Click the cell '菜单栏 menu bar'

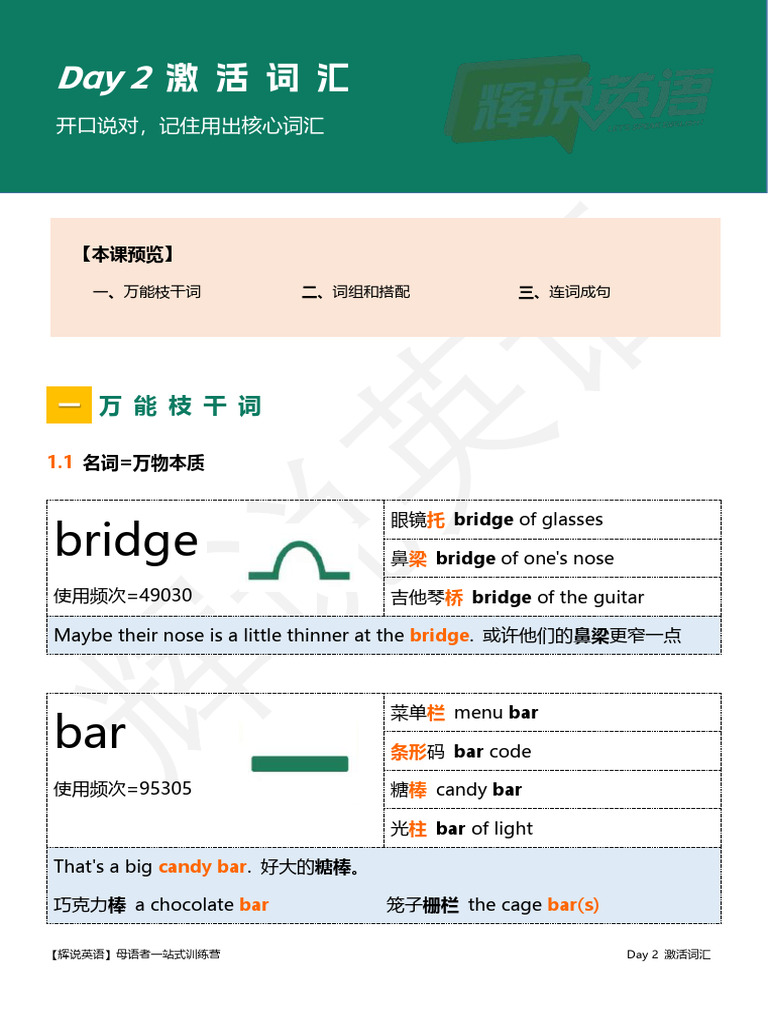(552, 712)
